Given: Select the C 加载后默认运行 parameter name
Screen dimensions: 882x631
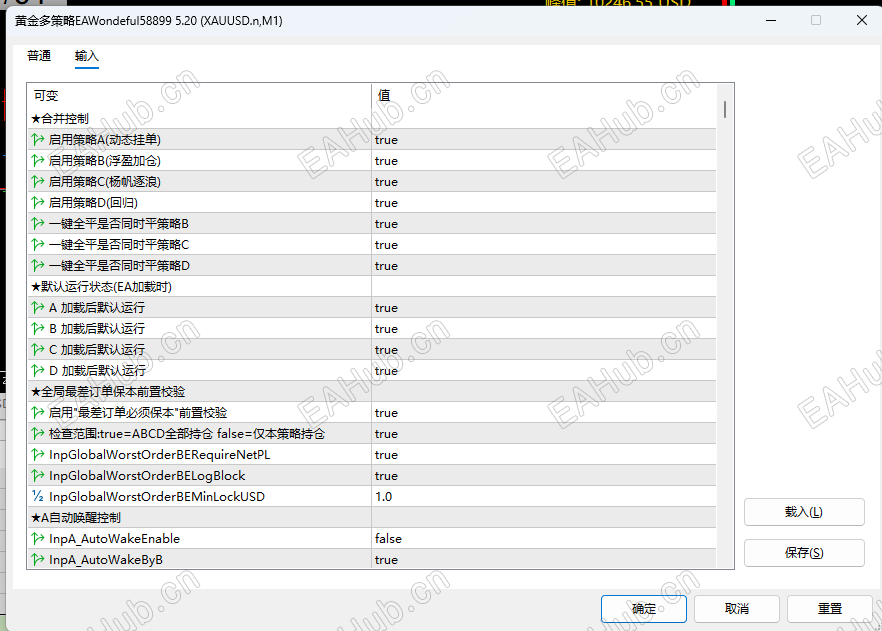Looking at the screenshot, I should (x=97, y=350).
